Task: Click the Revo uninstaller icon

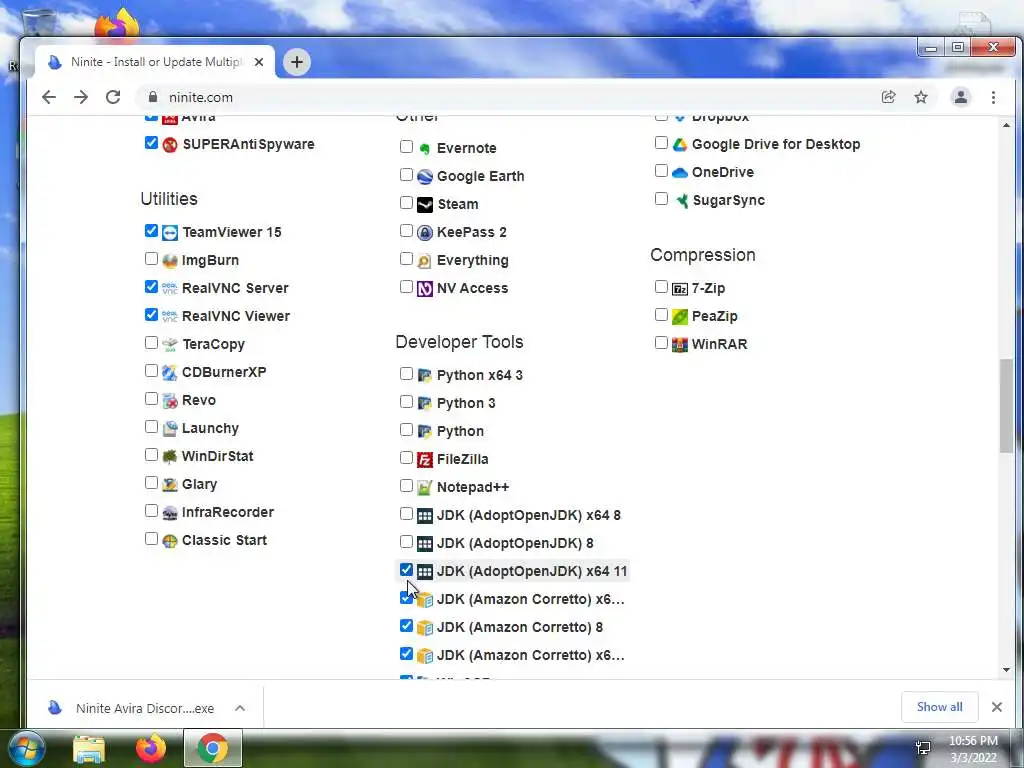Action: [170, 400]
